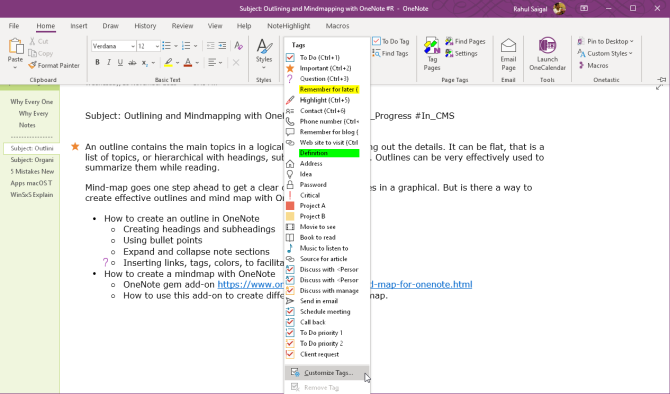Viewport: 670px width, 394px height.
Task: Switch to the Draw tab
Action: coord(110,26)
